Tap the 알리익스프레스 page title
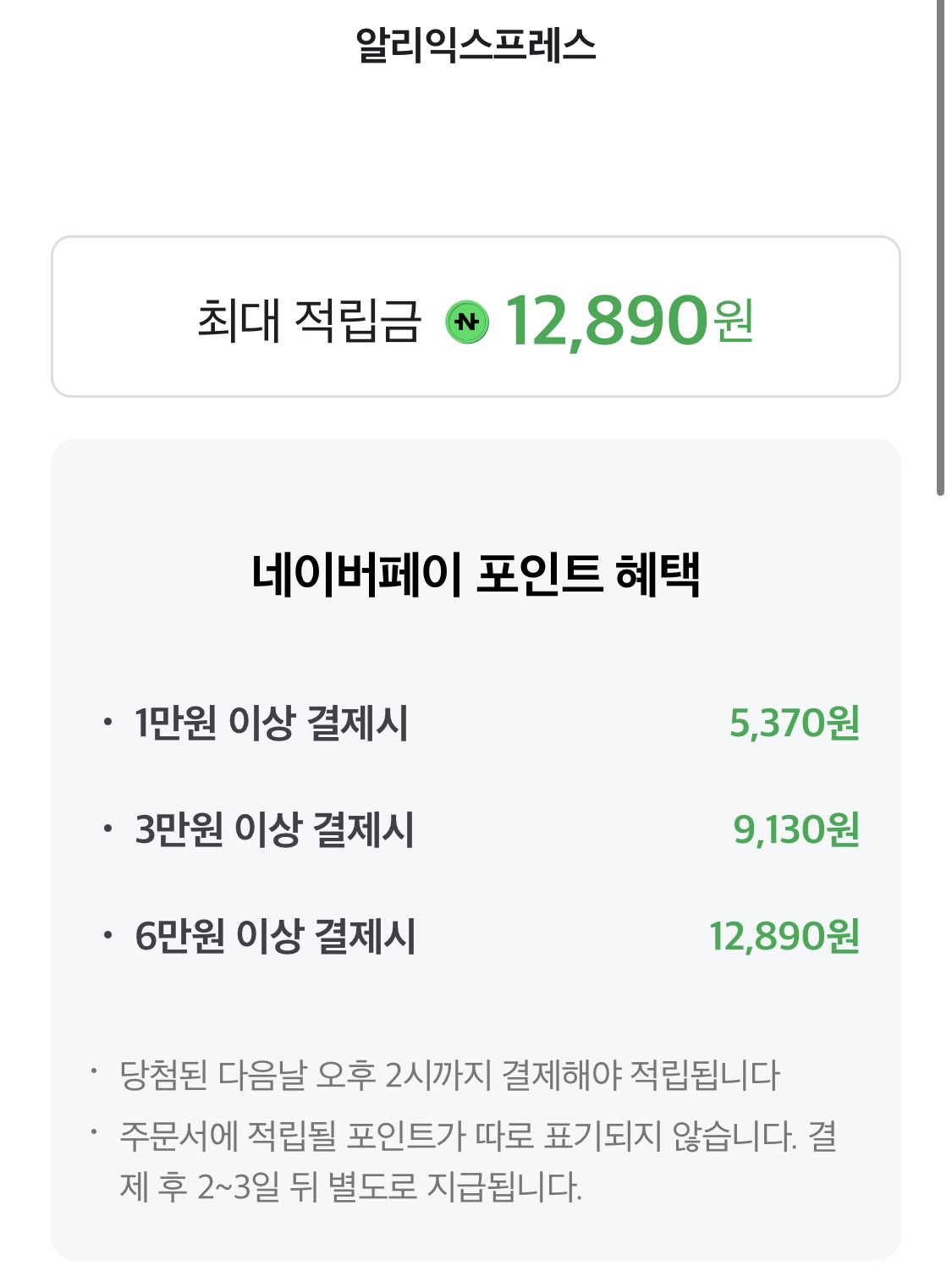 click(x=476, y=45)
